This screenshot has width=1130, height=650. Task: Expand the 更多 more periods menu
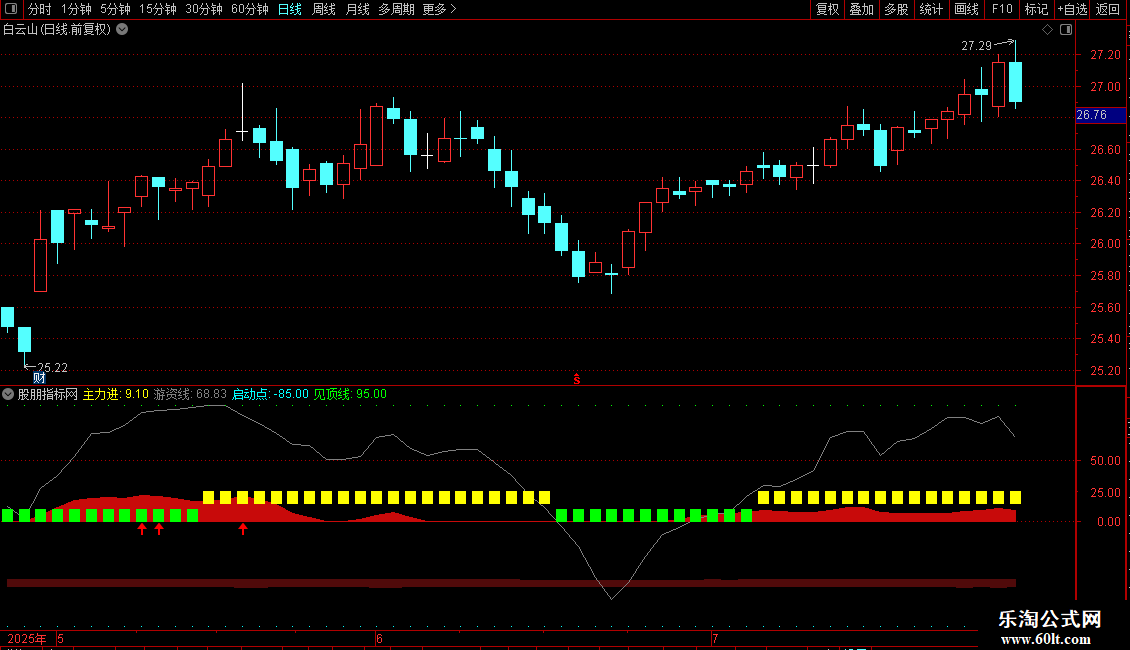coord(439,9)
